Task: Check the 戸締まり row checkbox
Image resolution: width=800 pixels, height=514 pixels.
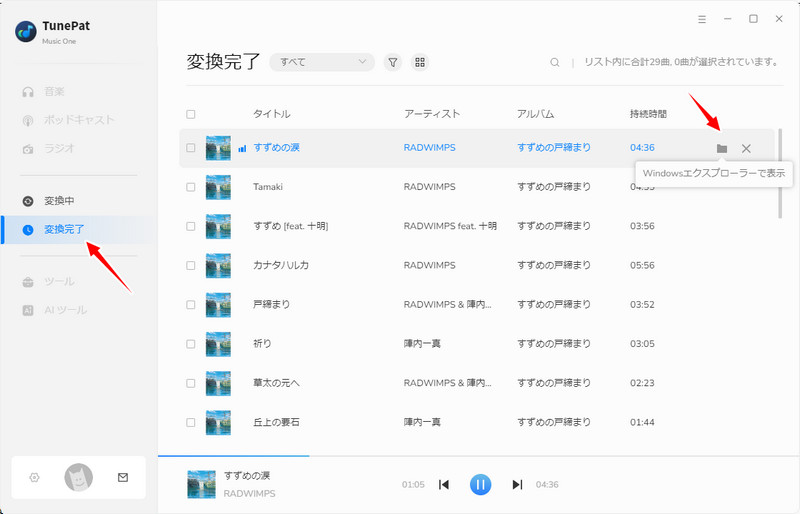Action: tap(191, 305)
